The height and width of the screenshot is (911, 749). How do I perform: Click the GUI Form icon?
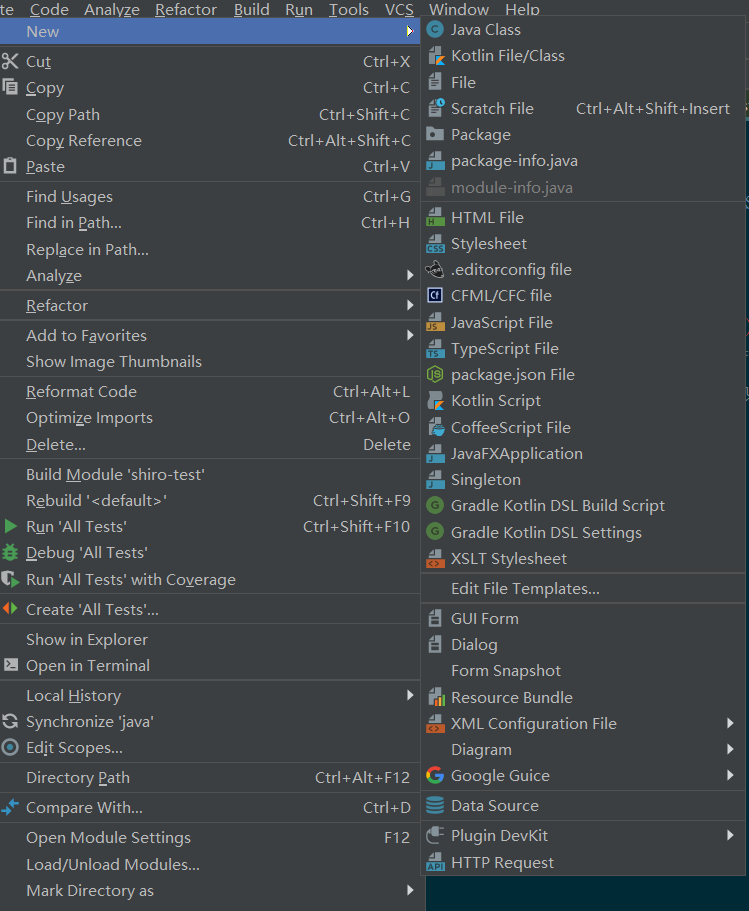(x=435, y=618)
